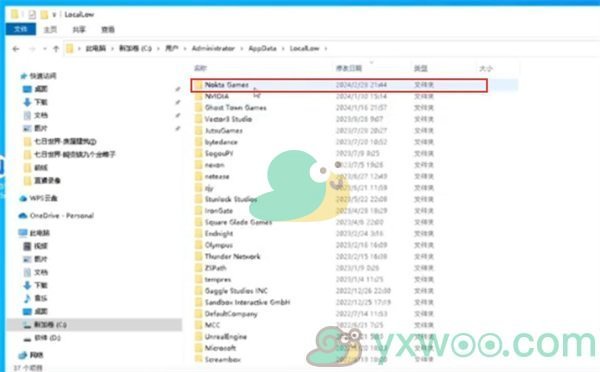600x372 pixels.
Task: Open the 主页 ribbon tab
Action: click(50, 29)
